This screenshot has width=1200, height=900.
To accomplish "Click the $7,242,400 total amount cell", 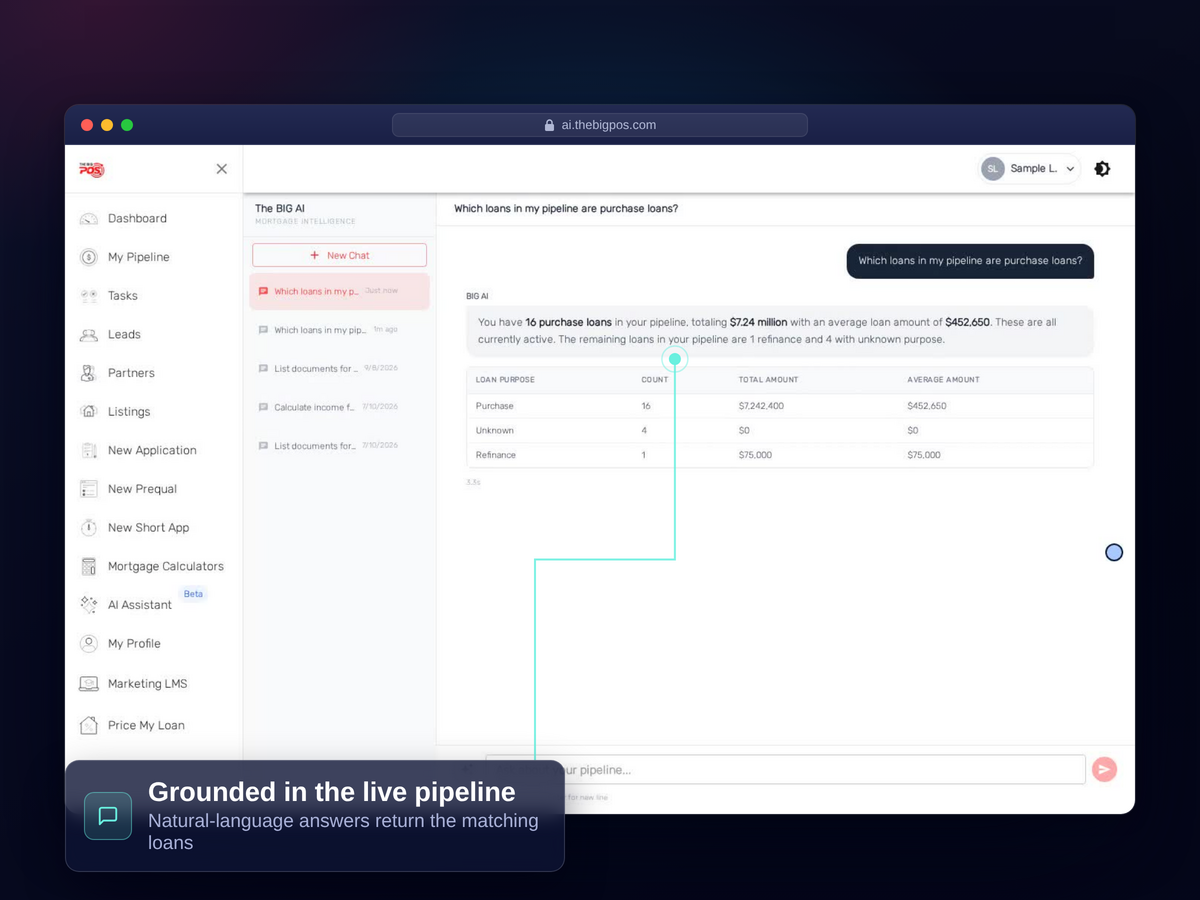I will coord(761,406).
